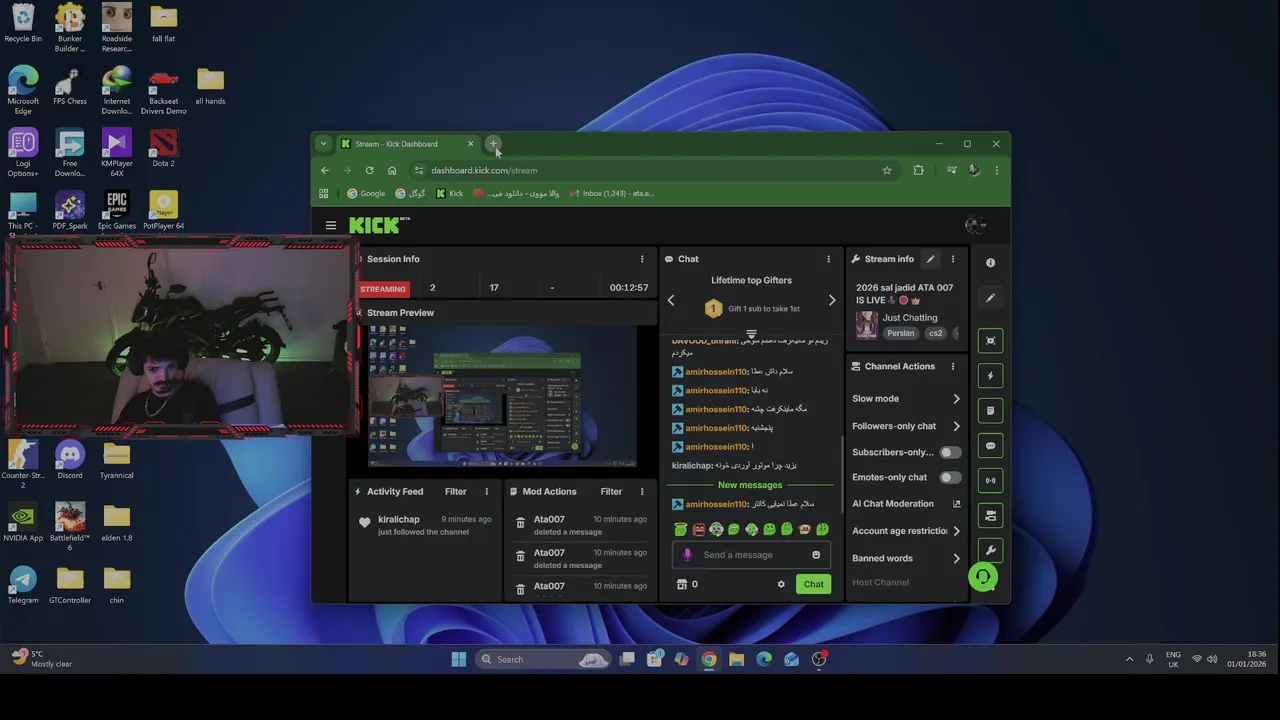Image resolution: width=1280 pixels, height=720 pixels.
Task: Show next top gifters slide
Action: click(x=831, y=301)
